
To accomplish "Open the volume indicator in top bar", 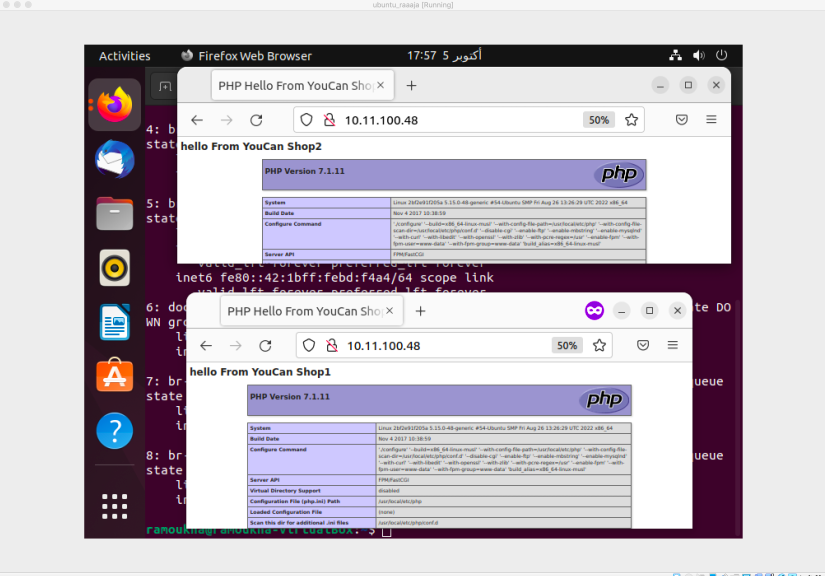I will [x=699, y=55].
